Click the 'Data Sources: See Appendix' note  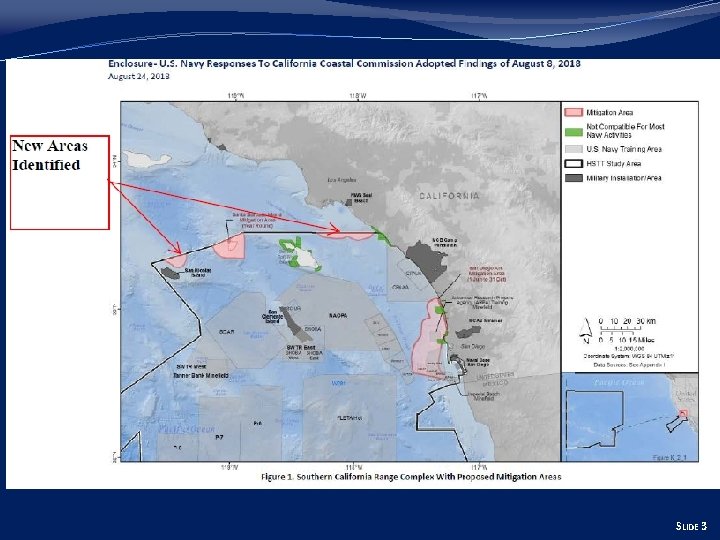629,365
